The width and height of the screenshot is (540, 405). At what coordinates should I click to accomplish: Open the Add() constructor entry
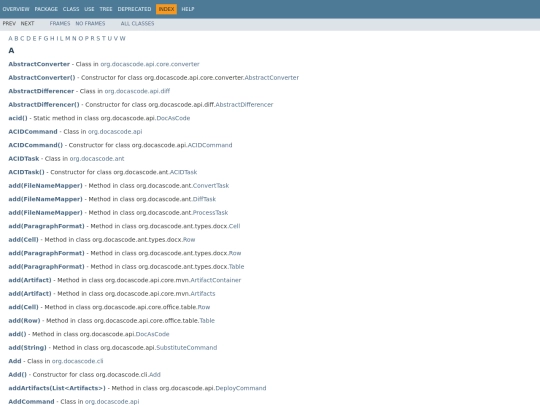pos(17,374)
